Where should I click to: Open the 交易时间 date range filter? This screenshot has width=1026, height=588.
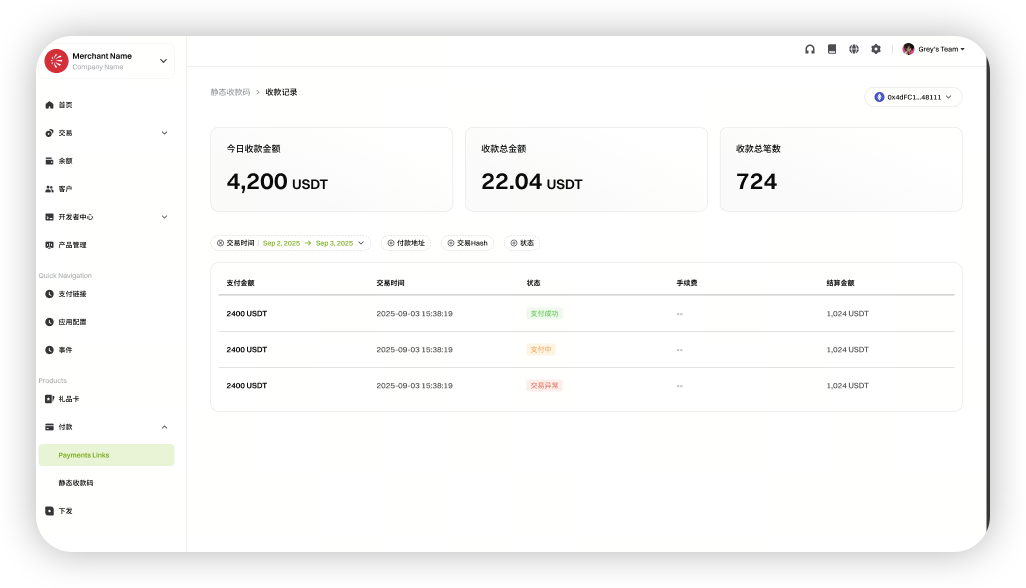(290, 243)
